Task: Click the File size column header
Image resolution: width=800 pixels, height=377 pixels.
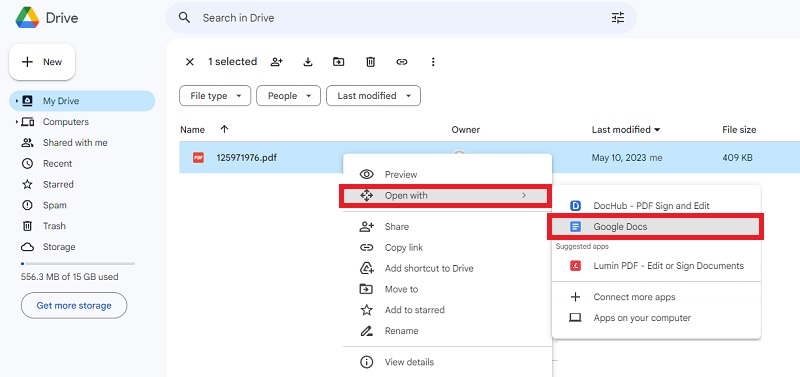Action: (x=739, y=130)
